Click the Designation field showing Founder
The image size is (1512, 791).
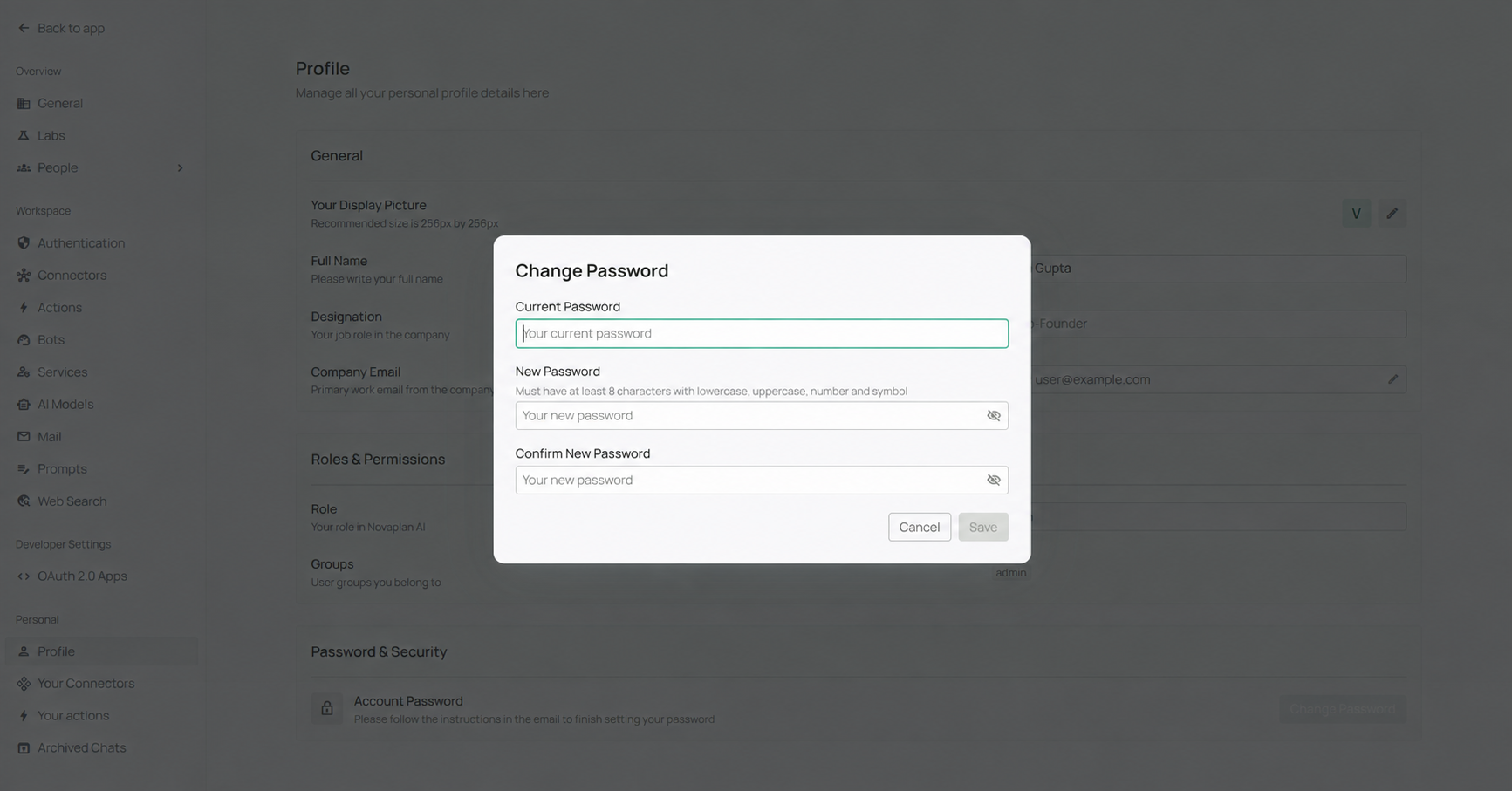tap(1217, 324)
